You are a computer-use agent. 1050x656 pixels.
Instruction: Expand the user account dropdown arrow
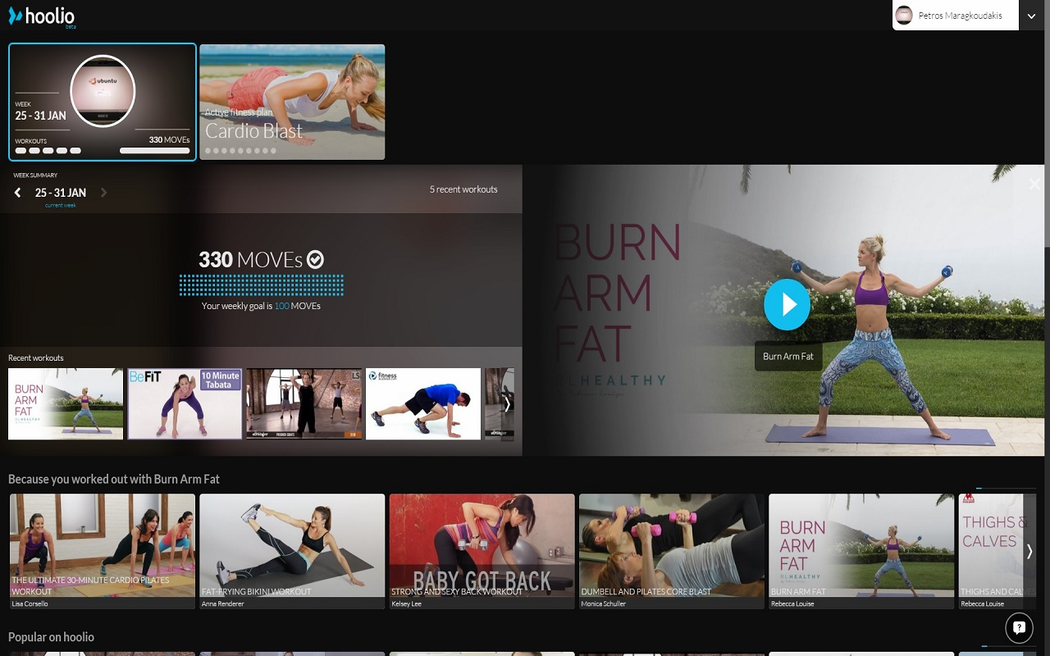coord(1032,15)
